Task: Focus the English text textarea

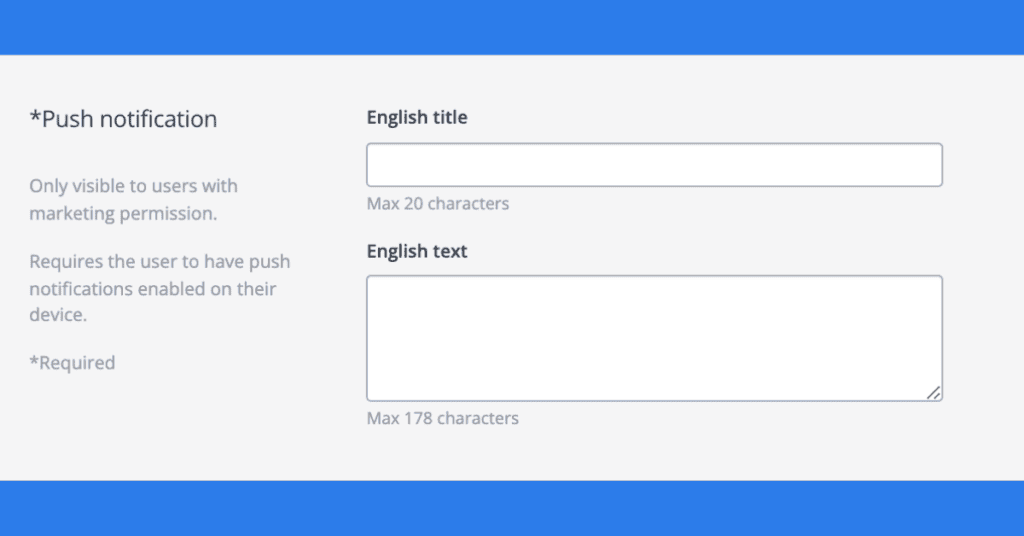Action: 654,338
